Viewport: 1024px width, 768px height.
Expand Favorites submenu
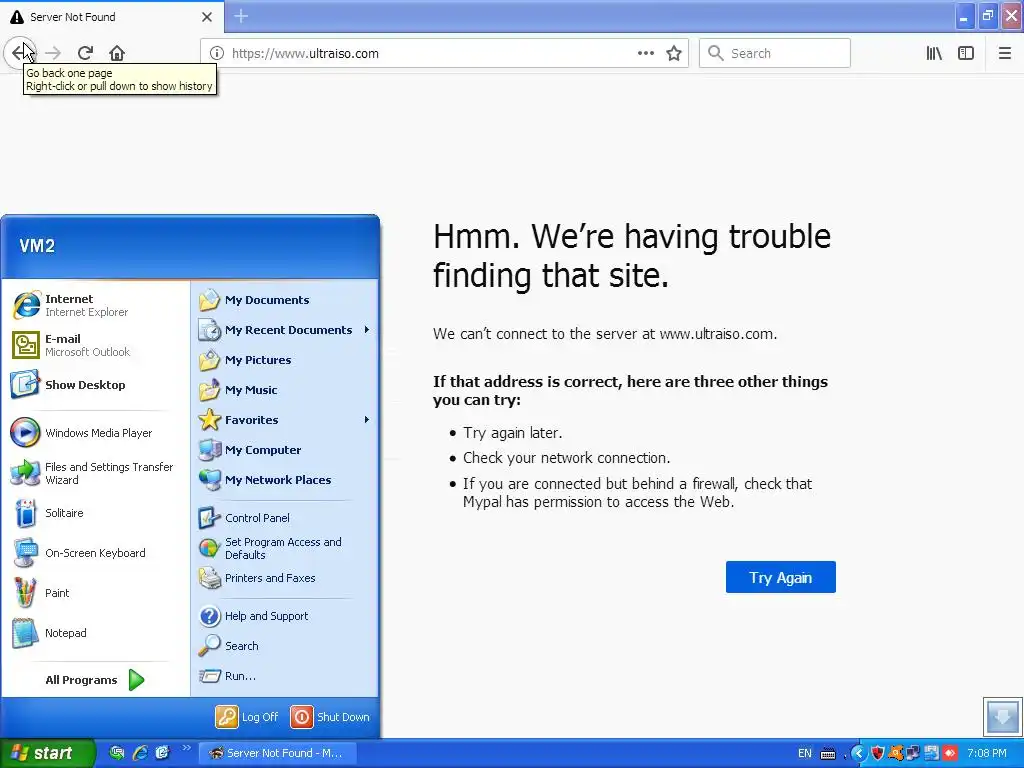coord(285,420)
